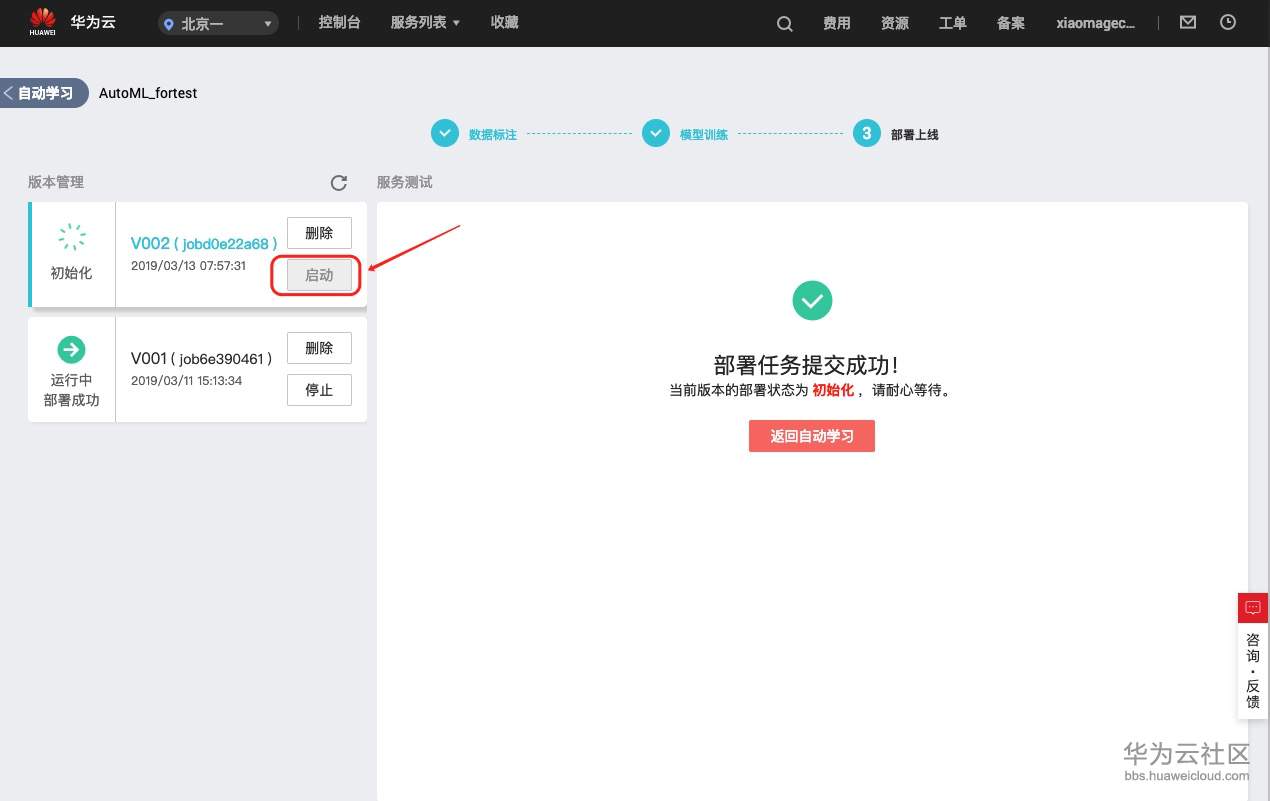Click the Huawei Cloud logo
The height and width of the screenshot is (801, 1270).
[x=42, y=22]
